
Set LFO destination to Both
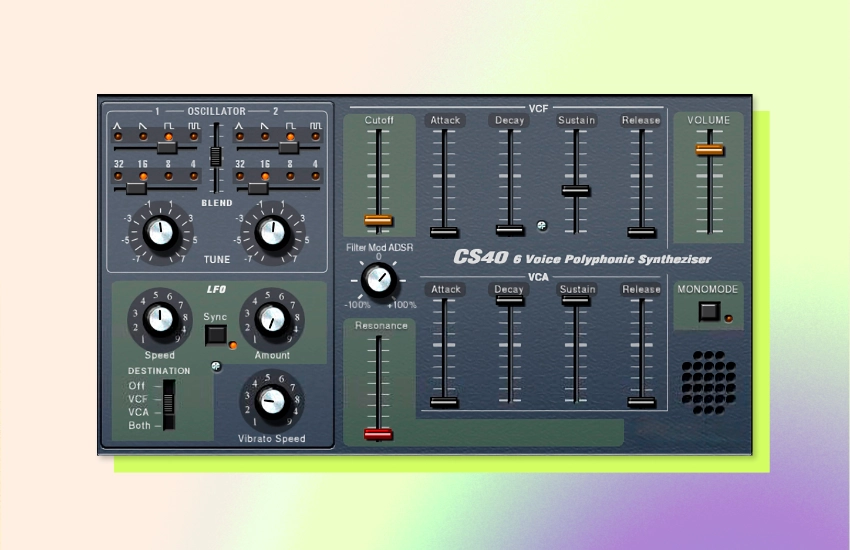coord(139,426)
